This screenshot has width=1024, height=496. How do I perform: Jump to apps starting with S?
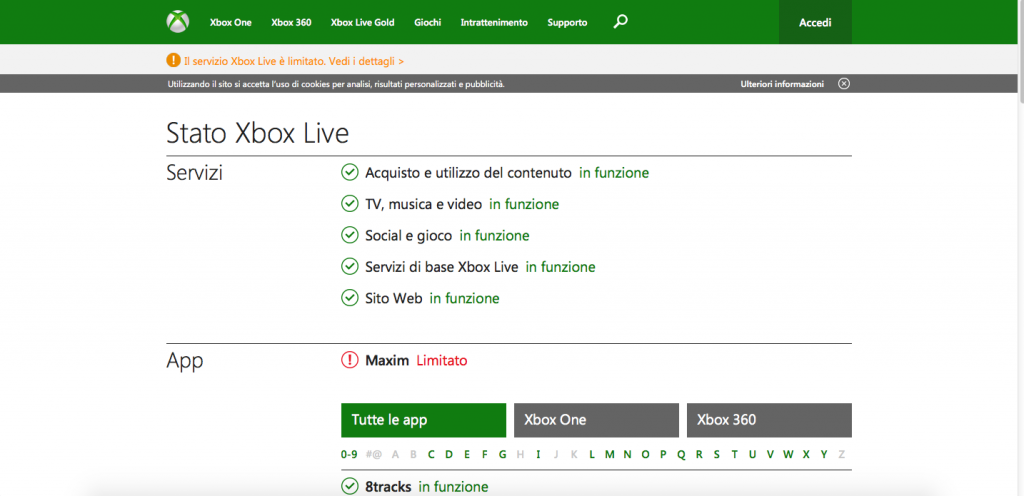tap(716, 455)
